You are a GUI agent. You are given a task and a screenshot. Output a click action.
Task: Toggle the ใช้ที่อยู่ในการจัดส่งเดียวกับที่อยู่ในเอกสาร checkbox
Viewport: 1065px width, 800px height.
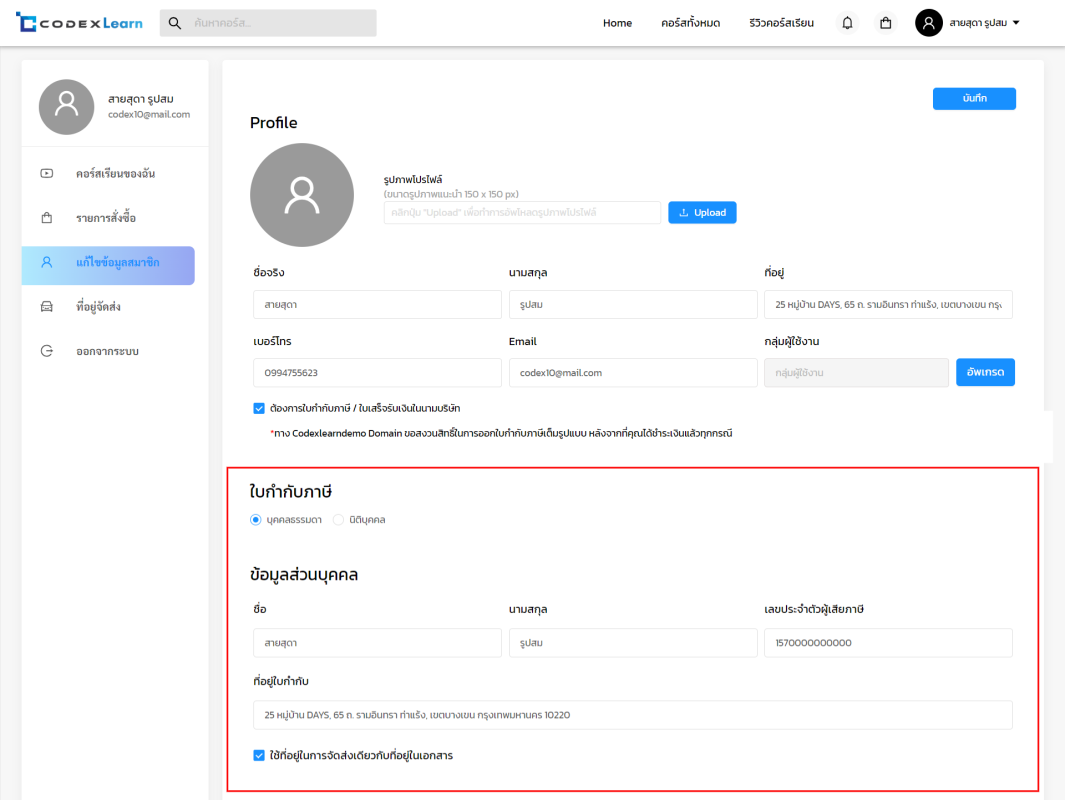pyautogui.click(x=259, y=756)
